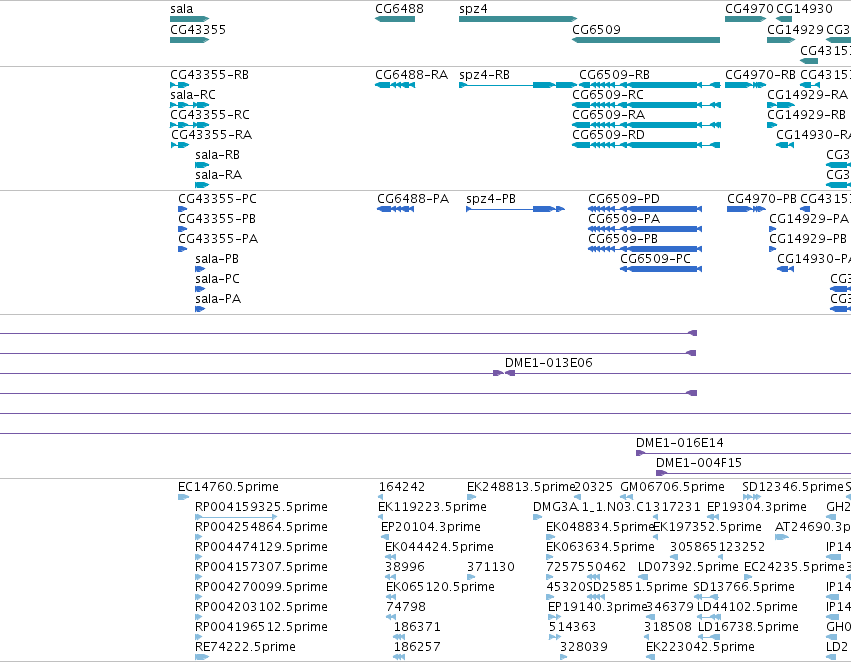Screen dimensions: 851x662
Task: Select EST EK044424.5prime
Action: (390, 557)
